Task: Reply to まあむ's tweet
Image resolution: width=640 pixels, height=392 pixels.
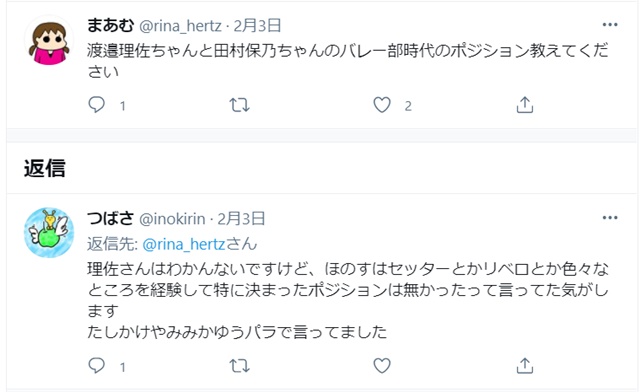Action: coord(97,105)
